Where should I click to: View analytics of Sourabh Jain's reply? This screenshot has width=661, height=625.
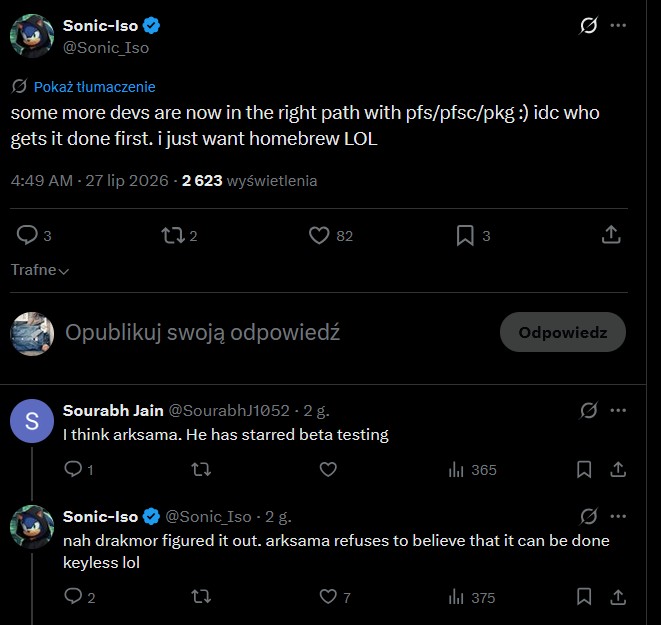(473, 469)
